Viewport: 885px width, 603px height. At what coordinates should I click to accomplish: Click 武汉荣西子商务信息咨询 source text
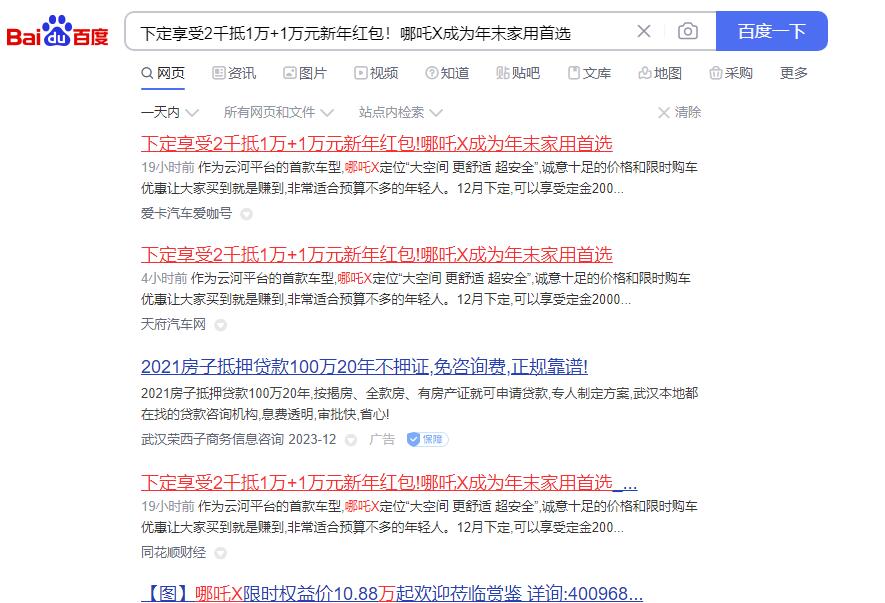pos(212,439)
